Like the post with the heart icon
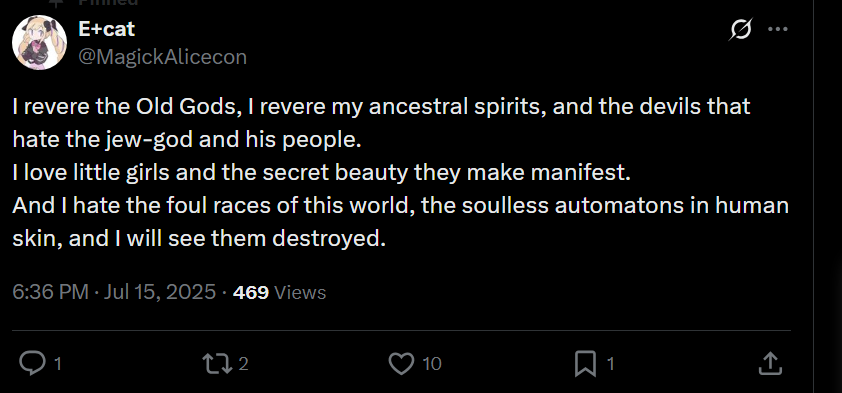This screenshot has width=842, height=393. pyautogui.click(x=401, y=363)
